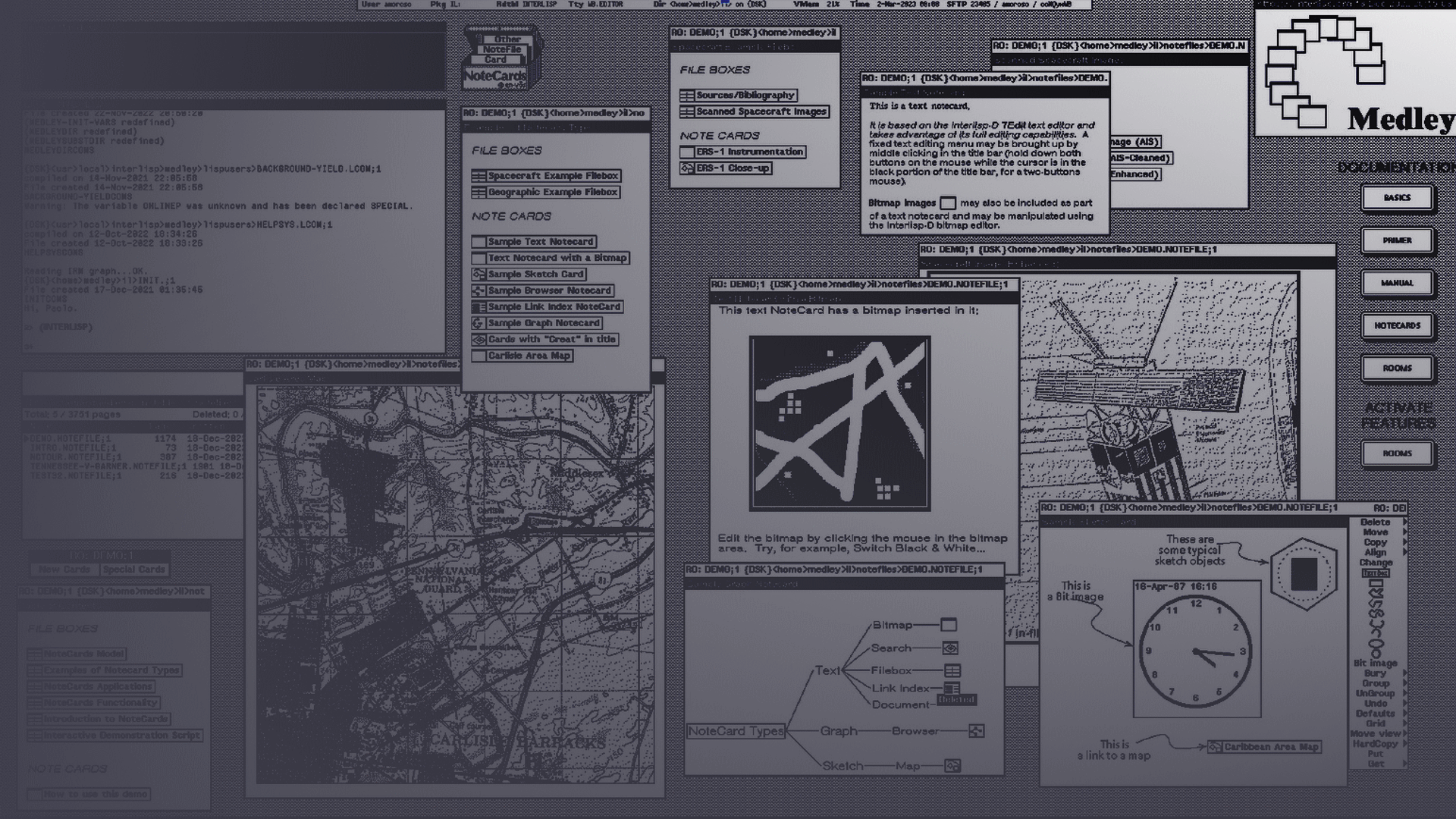Click the bitmap image in the text NoteCard
This screenshot has height=819, width=1456.
(839, 423)
